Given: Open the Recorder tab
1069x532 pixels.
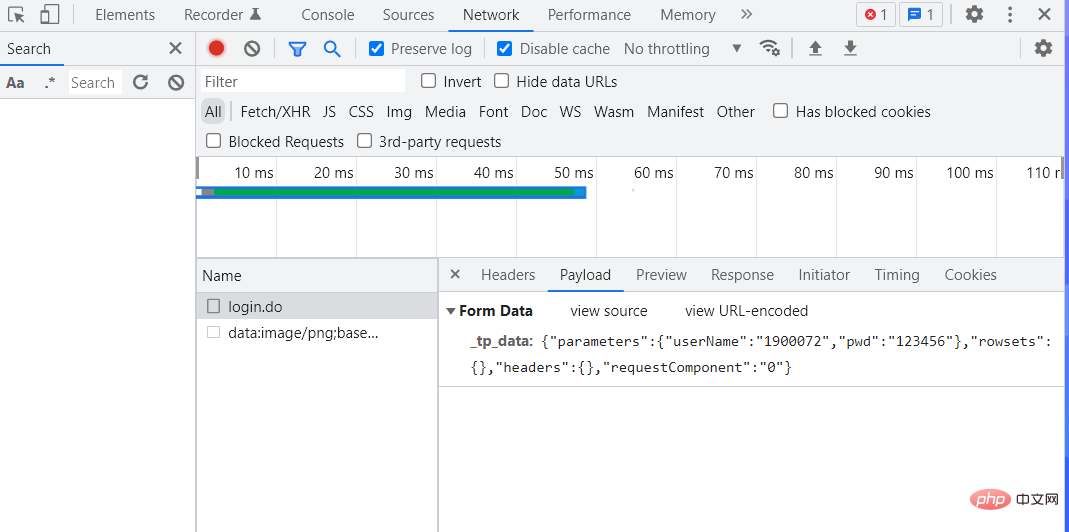Looking at the screenshot, I should [222, 14].
